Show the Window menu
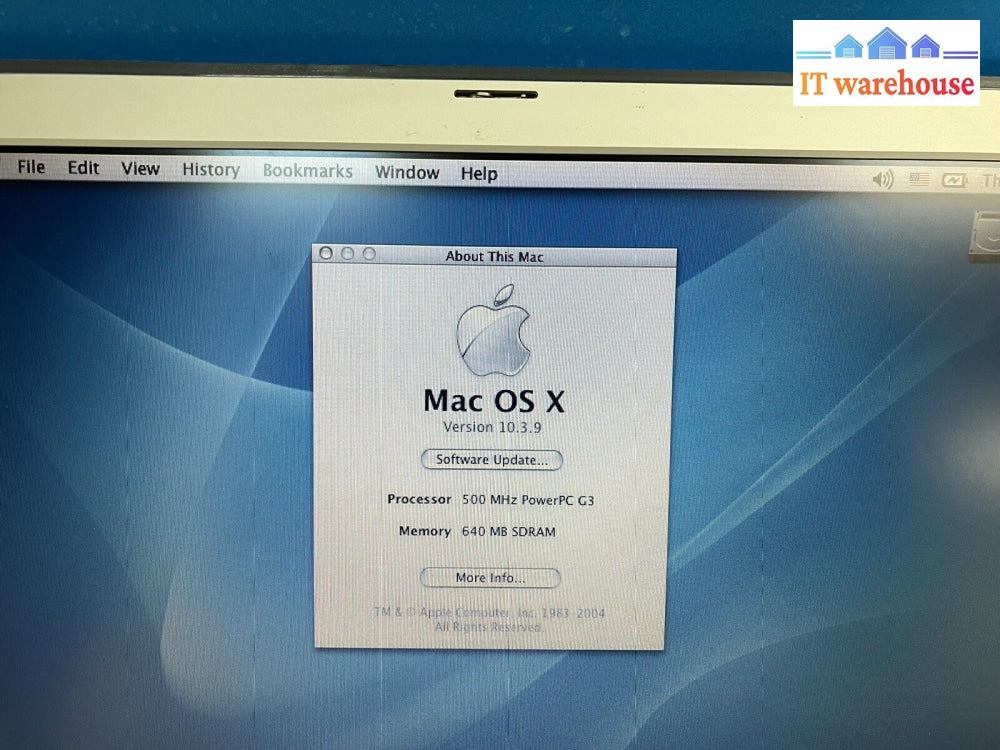 pos(407,172)
